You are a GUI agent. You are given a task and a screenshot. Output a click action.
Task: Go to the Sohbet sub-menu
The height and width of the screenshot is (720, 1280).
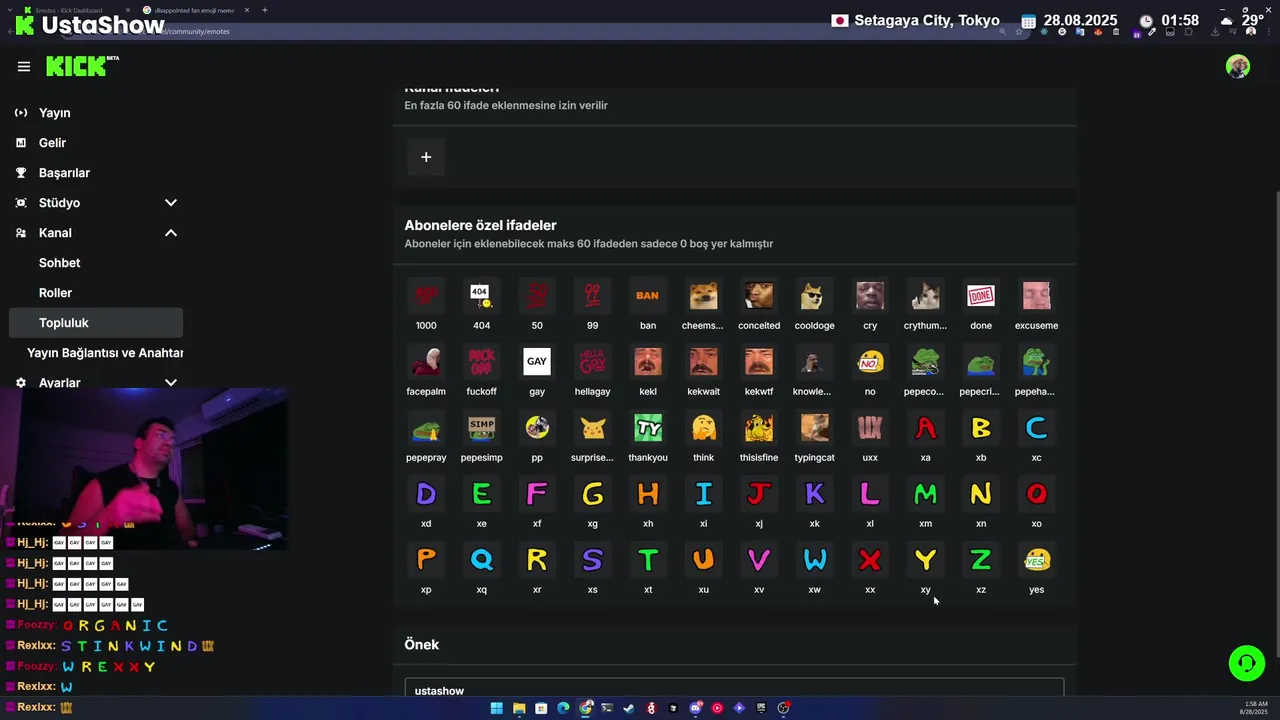96,263
